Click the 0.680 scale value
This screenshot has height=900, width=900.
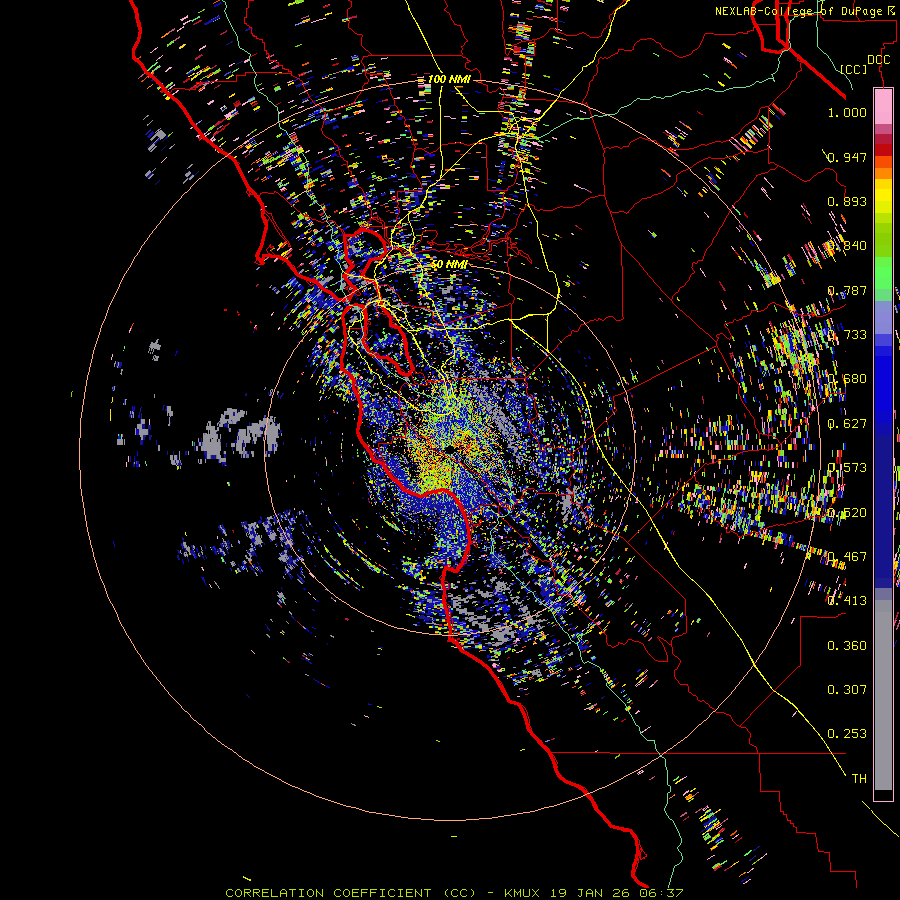pyautogui.click(x=847, y=379)
